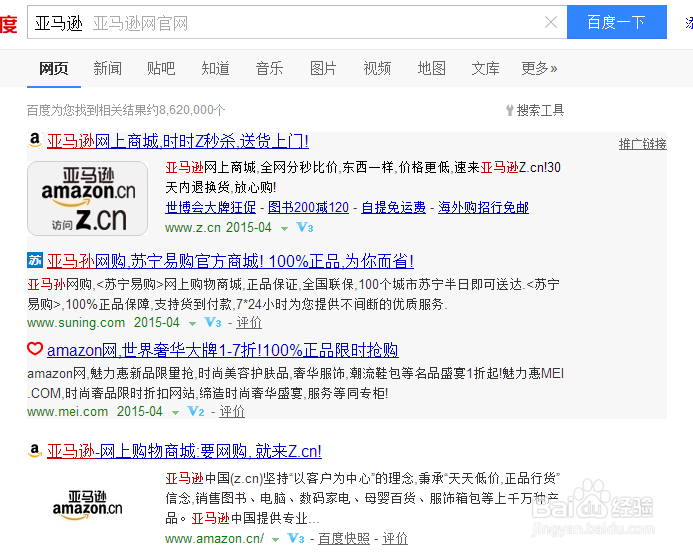Screen dimensions: 693x553
Task: Click the V2 badge beside www.mei.com
Action: click(x=196, y=411)
